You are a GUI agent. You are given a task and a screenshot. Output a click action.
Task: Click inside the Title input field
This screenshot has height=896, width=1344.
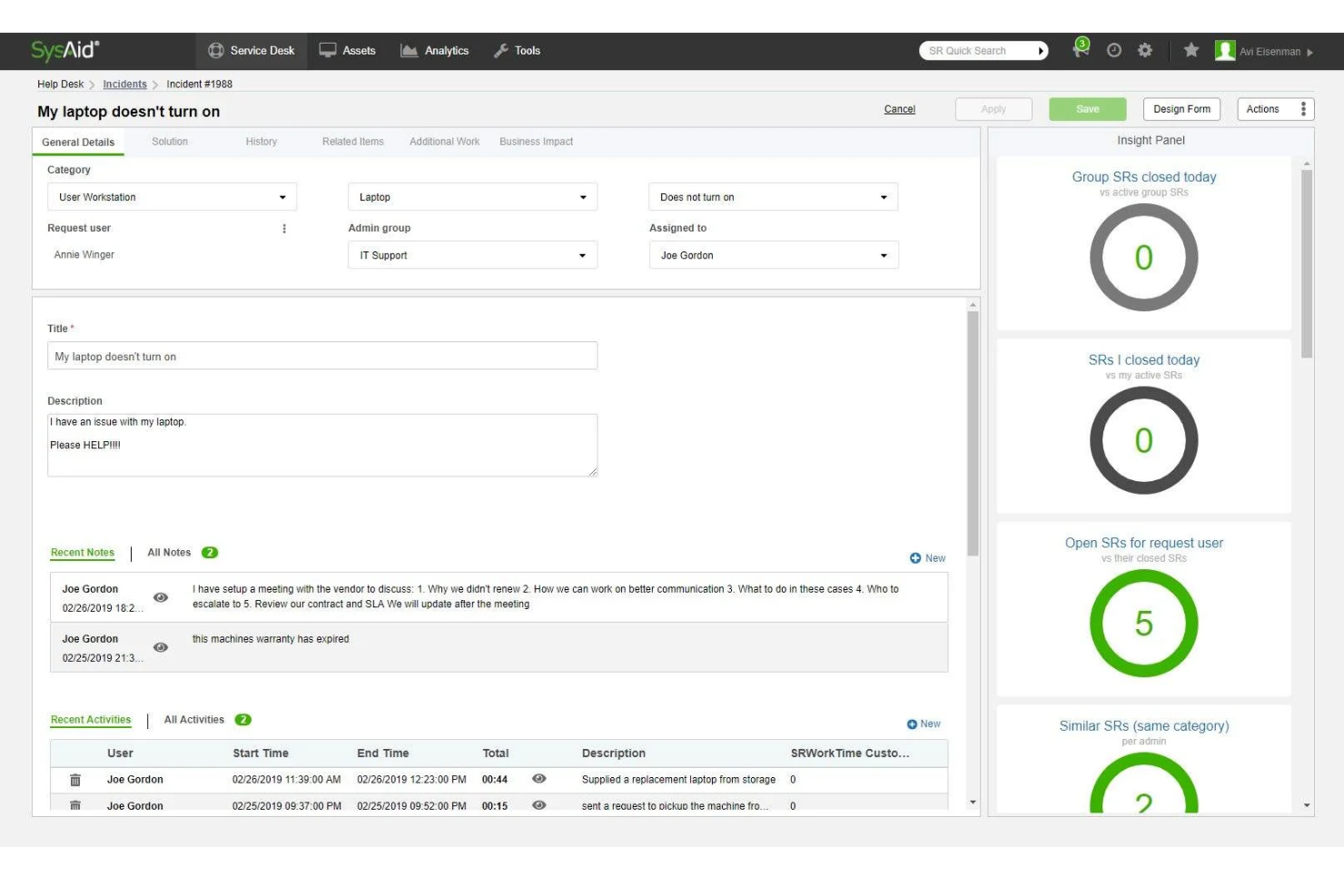(x=322, y=355)
